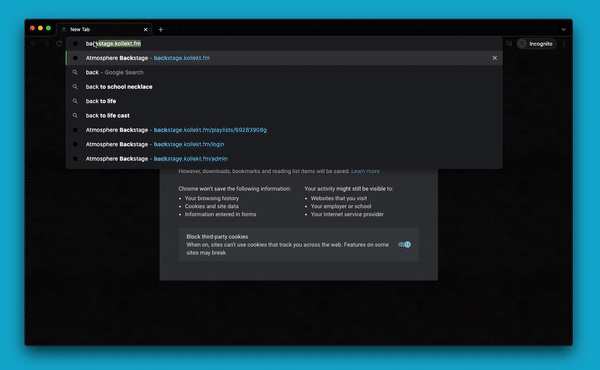Choose 'back - Google Search' suggestion
Screen dimensions: 600x370
pyautogui.click(x=284, y=72)
